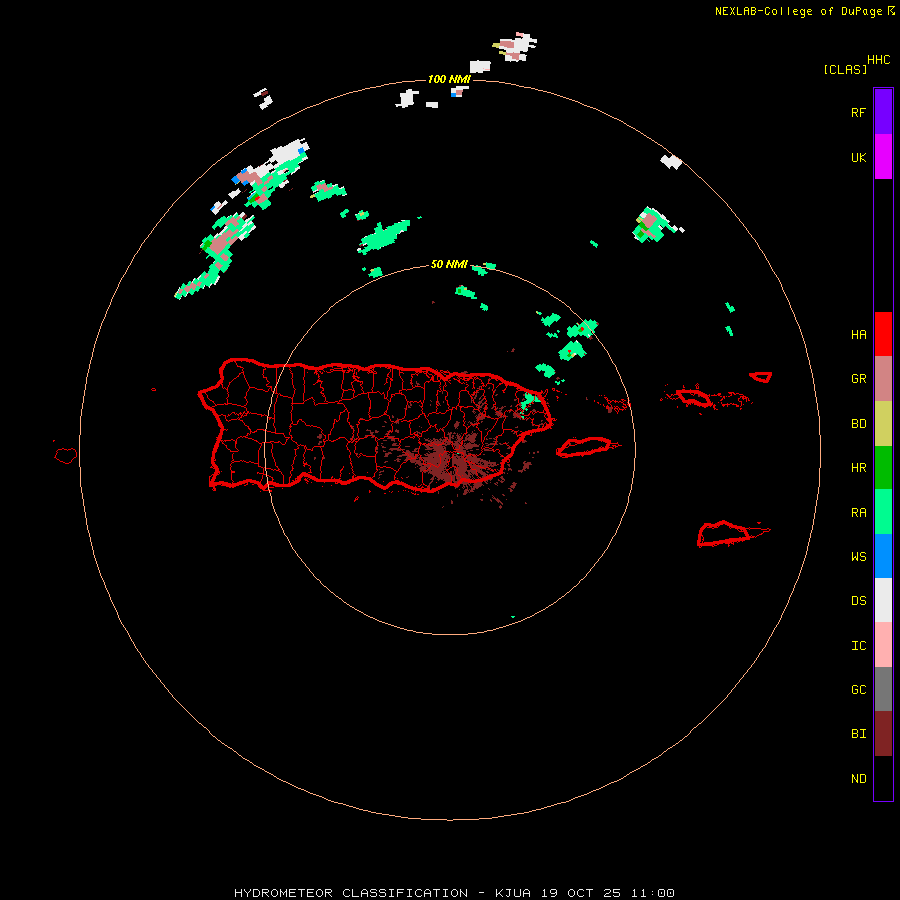Select the GC gray legend swatch
Screen dimensions: 900x900
[x=883, y=689]
